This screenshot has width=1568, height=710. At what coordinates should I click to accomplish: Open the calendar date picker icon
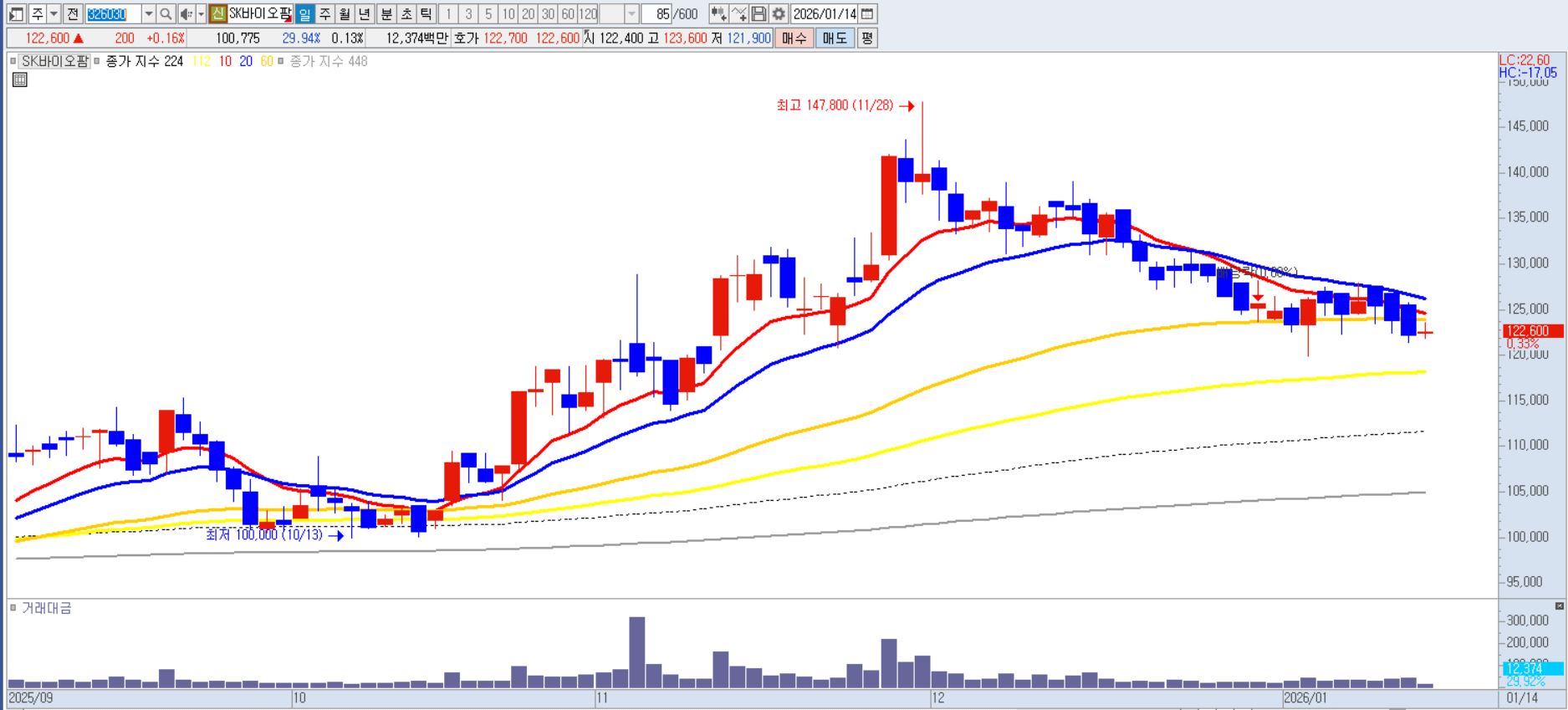(x=867, y=14)
